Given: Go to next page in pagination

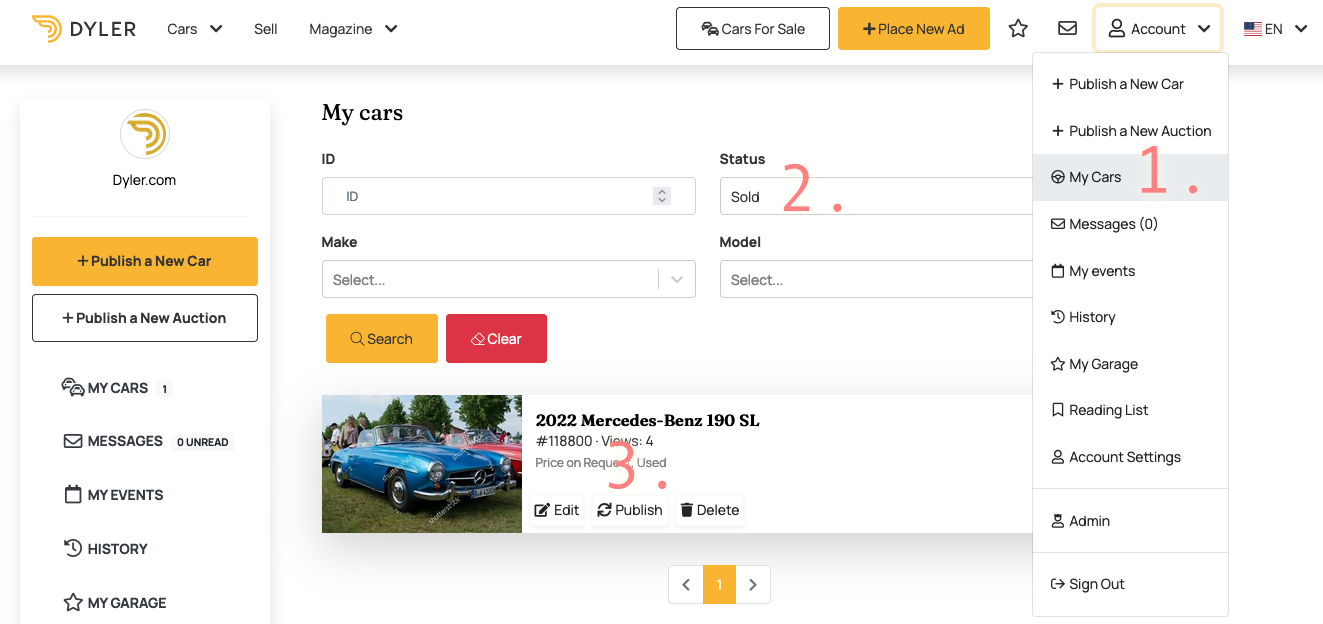Looking at the screenshot, I should (753, 585).
